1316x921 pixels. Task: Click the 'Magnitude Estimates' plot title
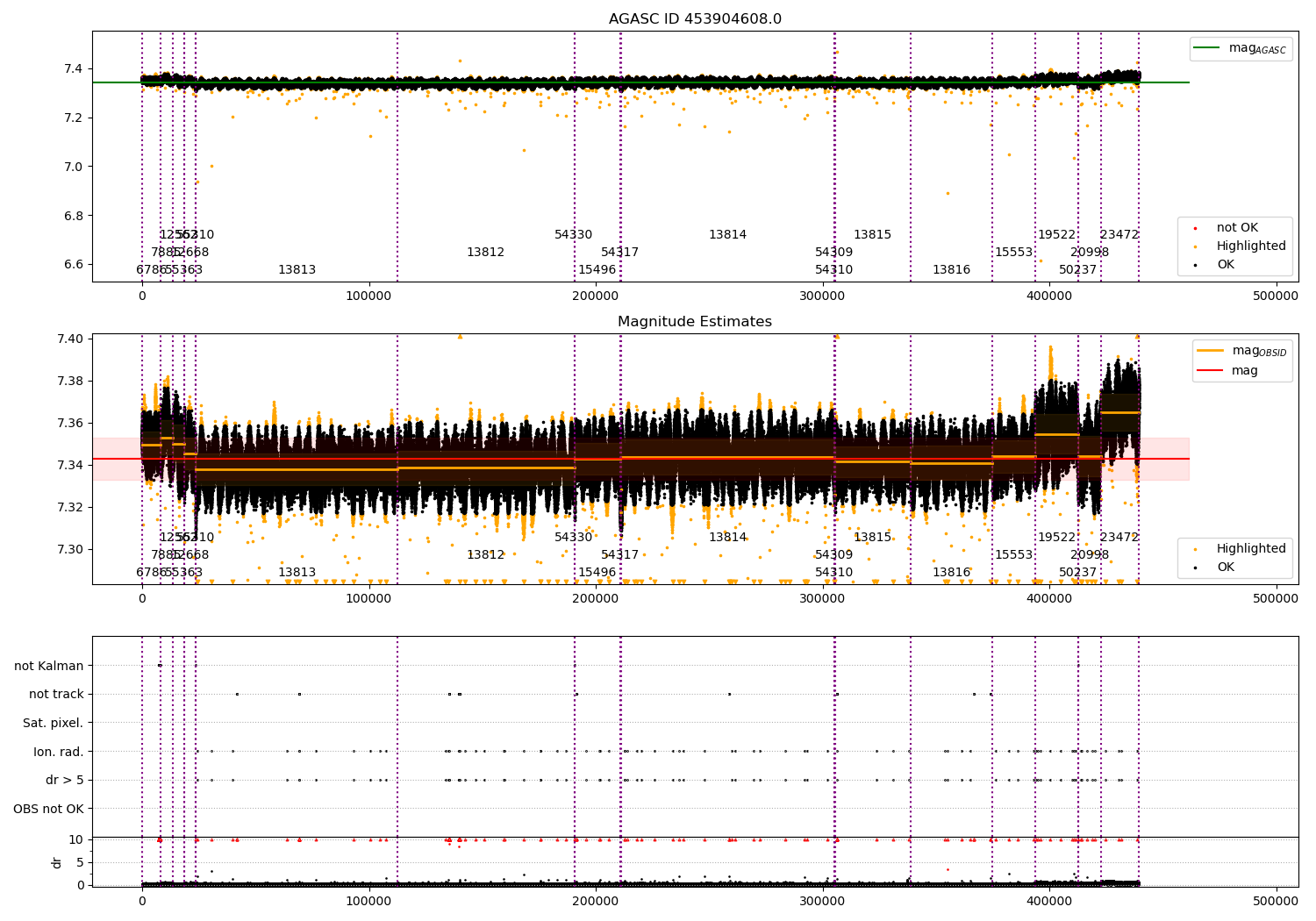coord(695,322)
